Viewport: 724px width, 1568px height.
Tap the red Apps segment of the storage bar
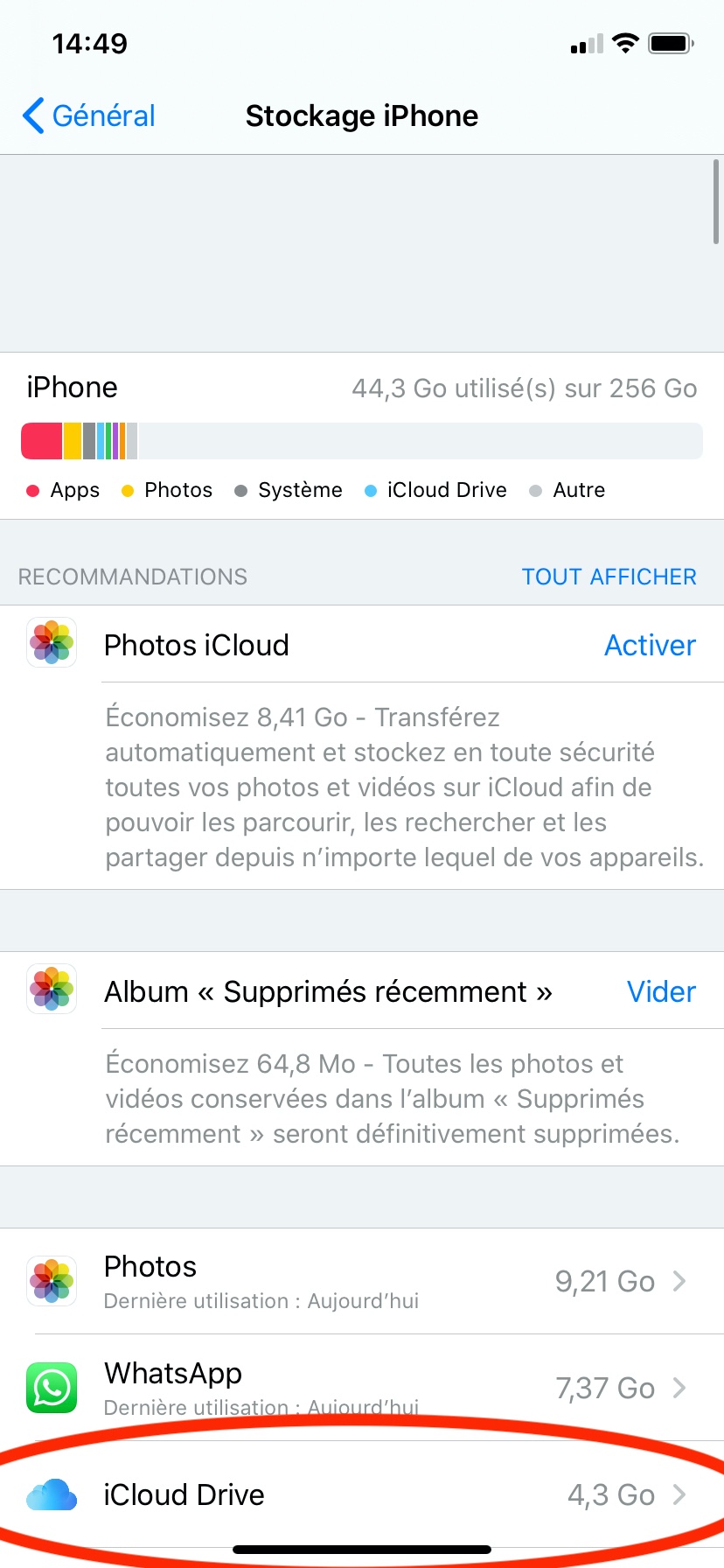pyautogui.click(x=41, y=441)
